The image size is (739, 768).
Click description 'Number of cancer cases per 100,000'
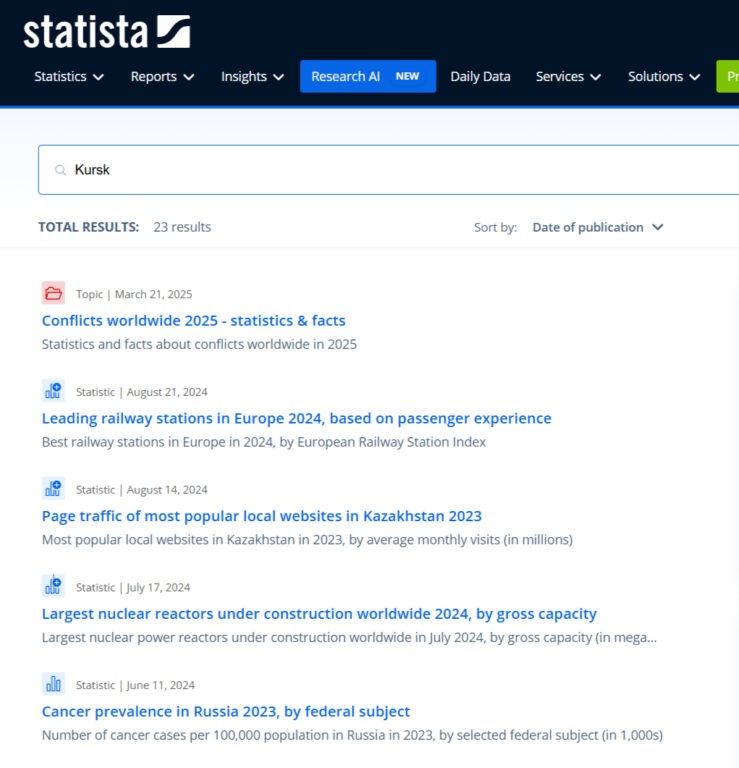point(352,735)
